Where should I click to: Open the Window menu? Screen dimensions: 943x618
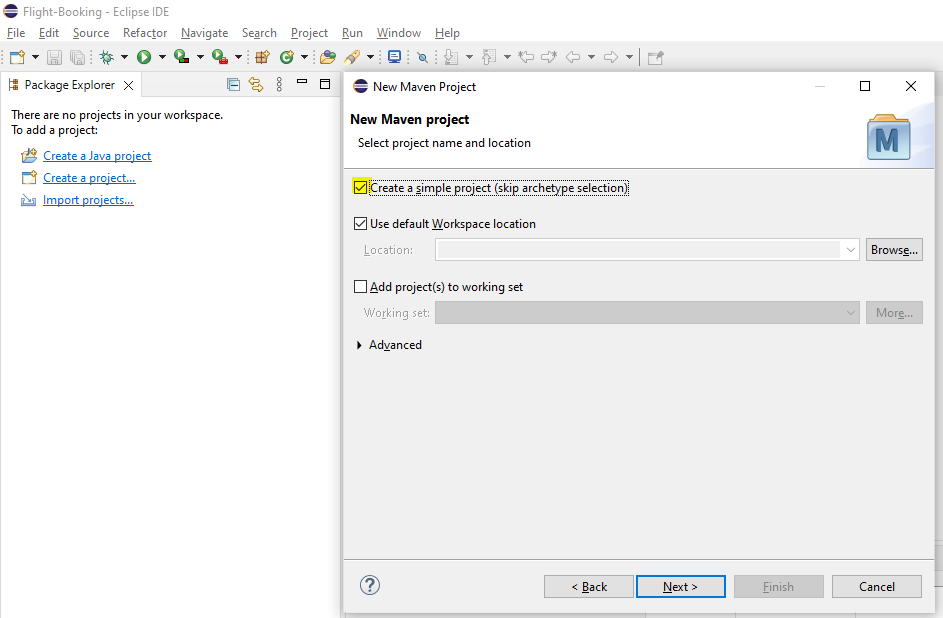click(399, 33)
